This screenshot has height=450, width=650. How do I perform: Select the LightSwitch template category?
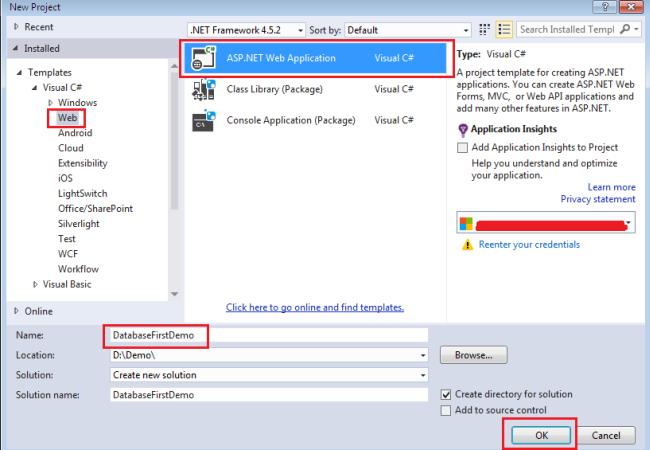pos(82,194)
